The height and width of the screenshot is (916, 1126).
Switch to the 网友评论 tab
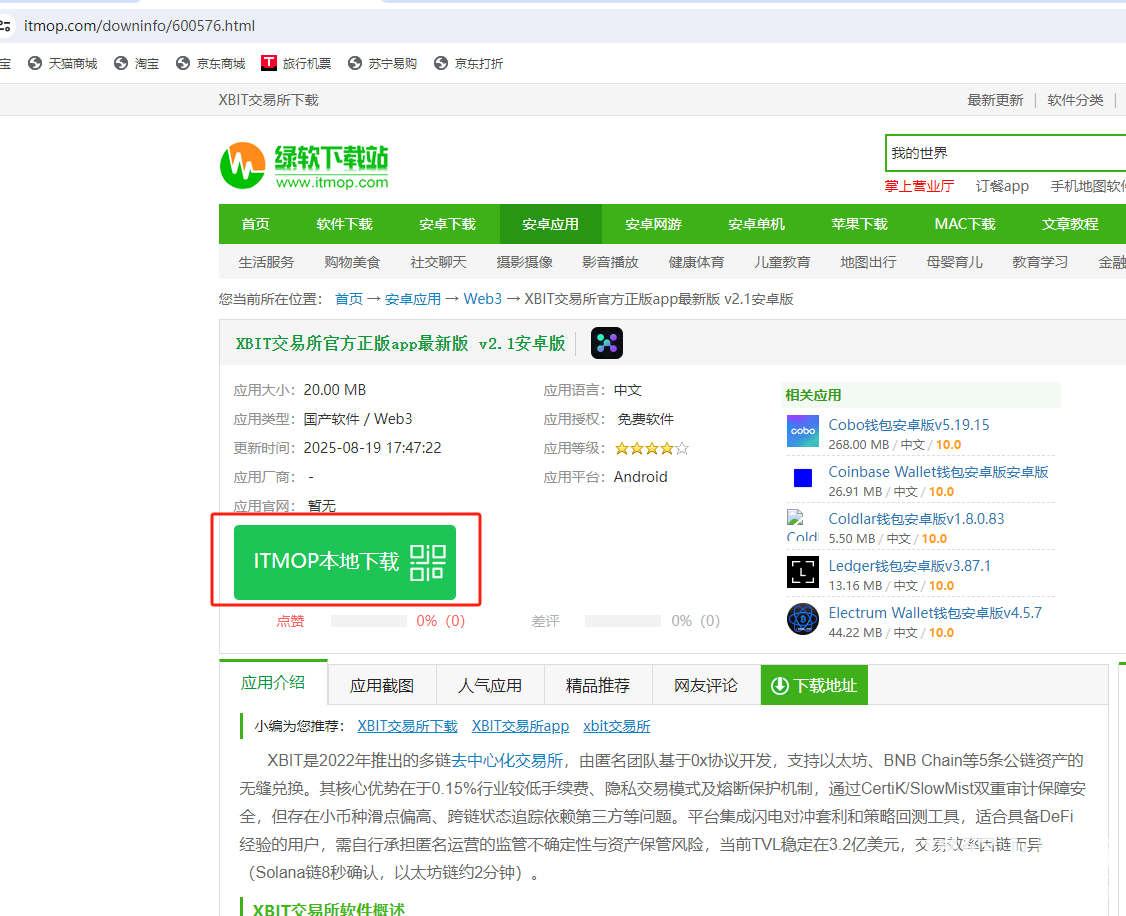[705, 685]
